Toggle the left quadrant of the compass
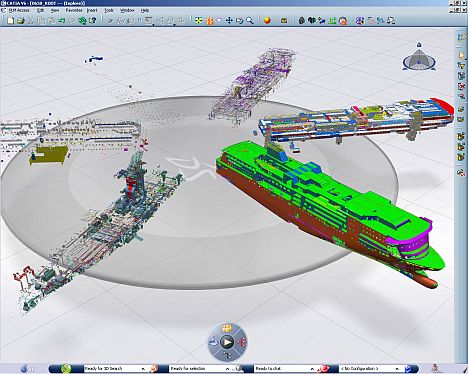 click(213, 342)
